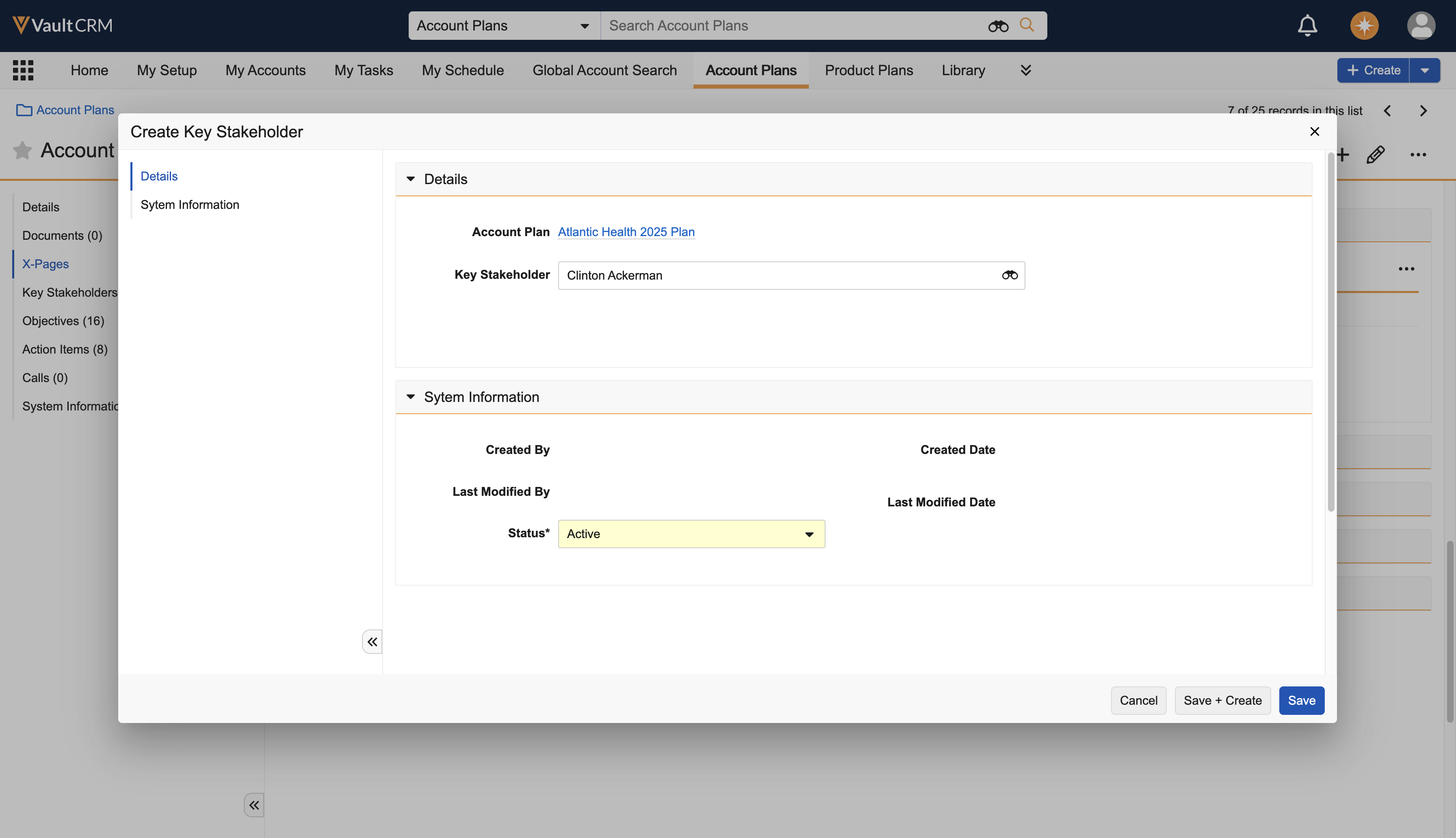This screenshot has height=838, width=1456.
Task: Click the notifications bell icon
Action: [x=1307, y=25]
